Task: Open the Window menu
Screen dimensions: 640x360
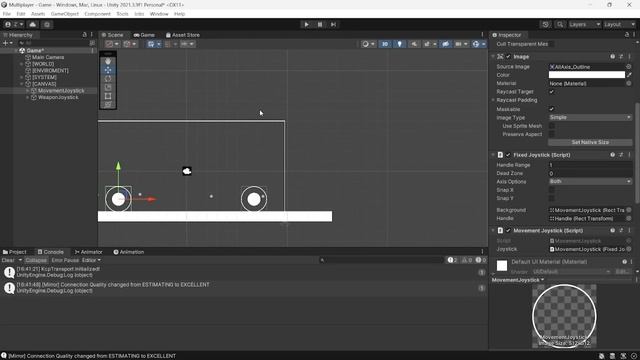Action: (159, 14)
